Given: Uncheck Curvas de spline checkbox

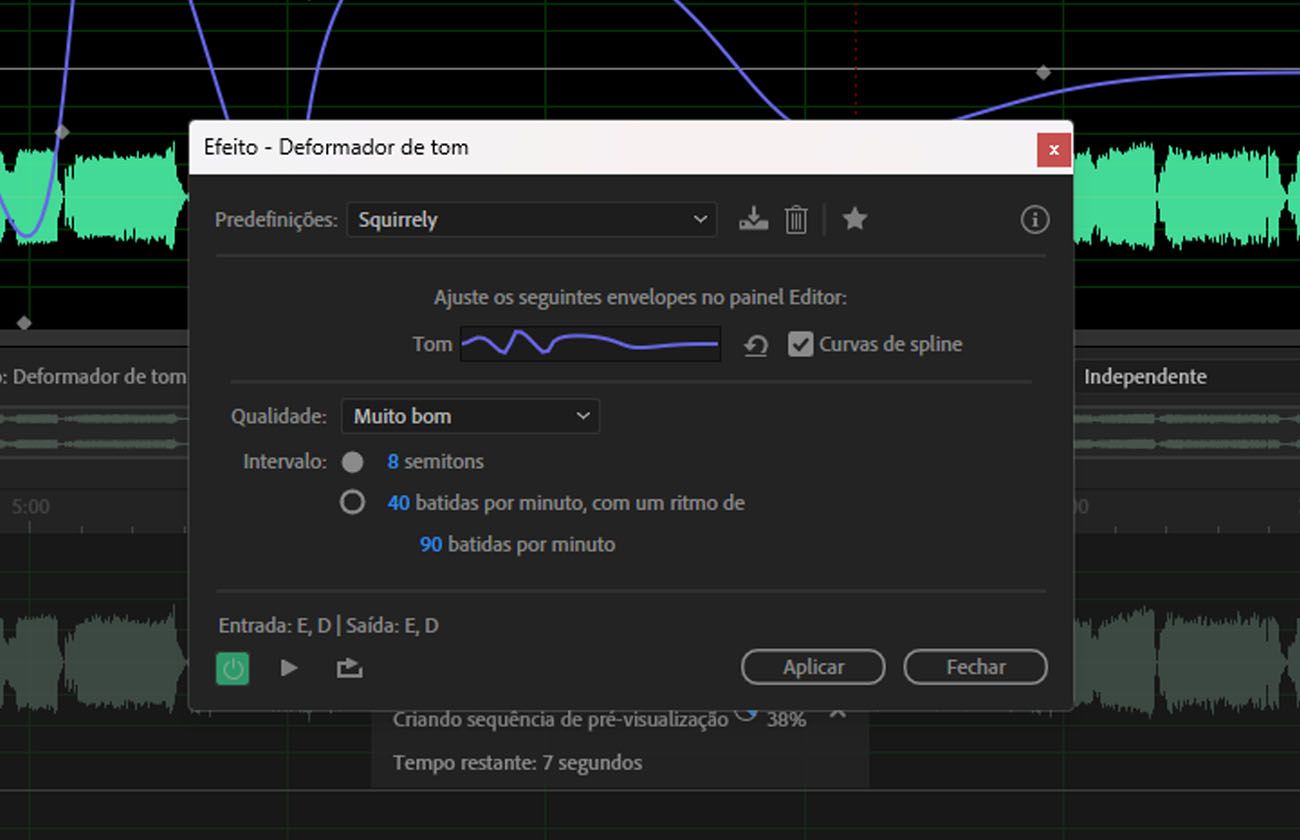Looking at the screenshot, I should (800, 344).
